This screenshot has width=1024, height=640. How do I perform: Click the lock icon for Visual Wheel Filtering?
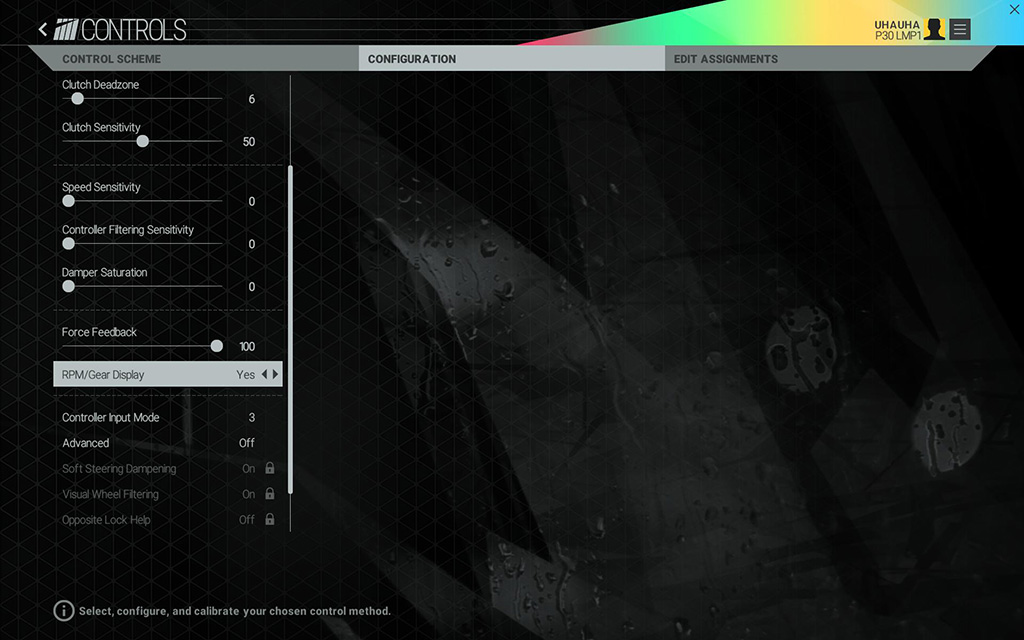pos(270,494)
